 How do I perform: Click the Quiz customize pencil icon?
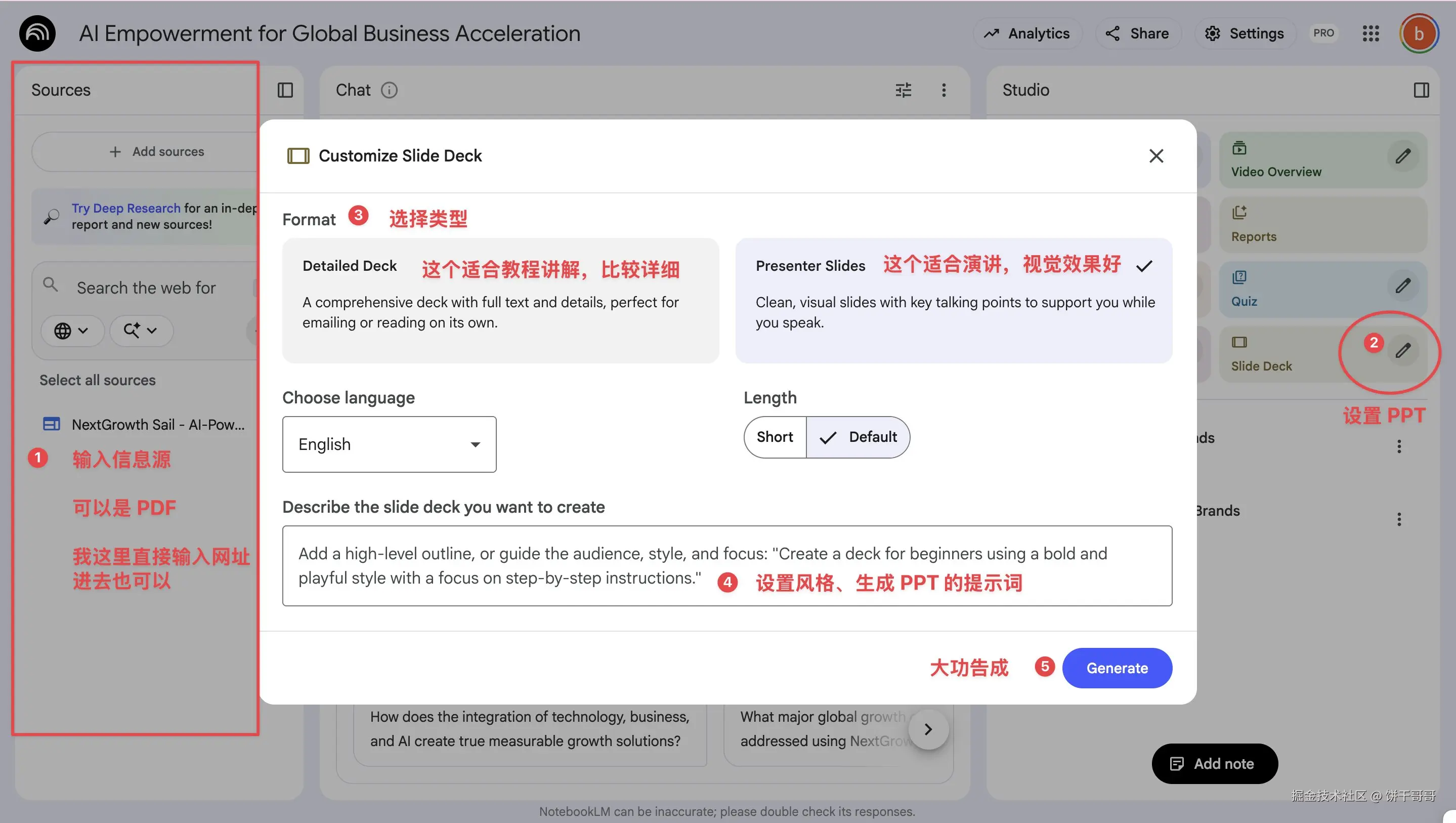(x=1402, y=285)
